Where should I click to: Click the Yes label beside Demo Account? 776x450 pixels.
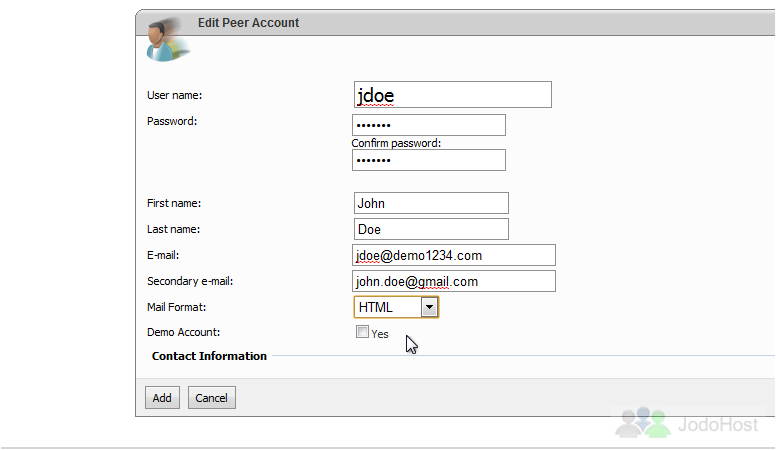pos(380,334)
